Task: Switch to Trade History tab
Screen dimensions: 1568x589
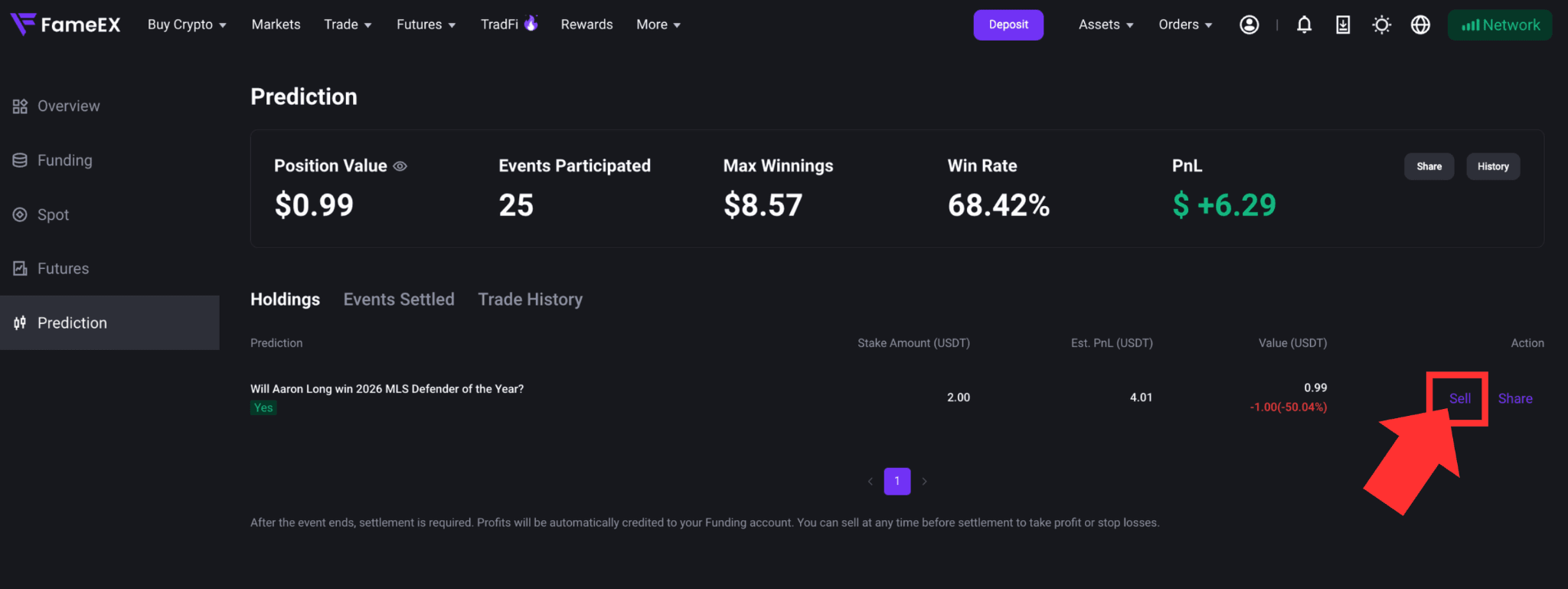Action: [531, 299]
